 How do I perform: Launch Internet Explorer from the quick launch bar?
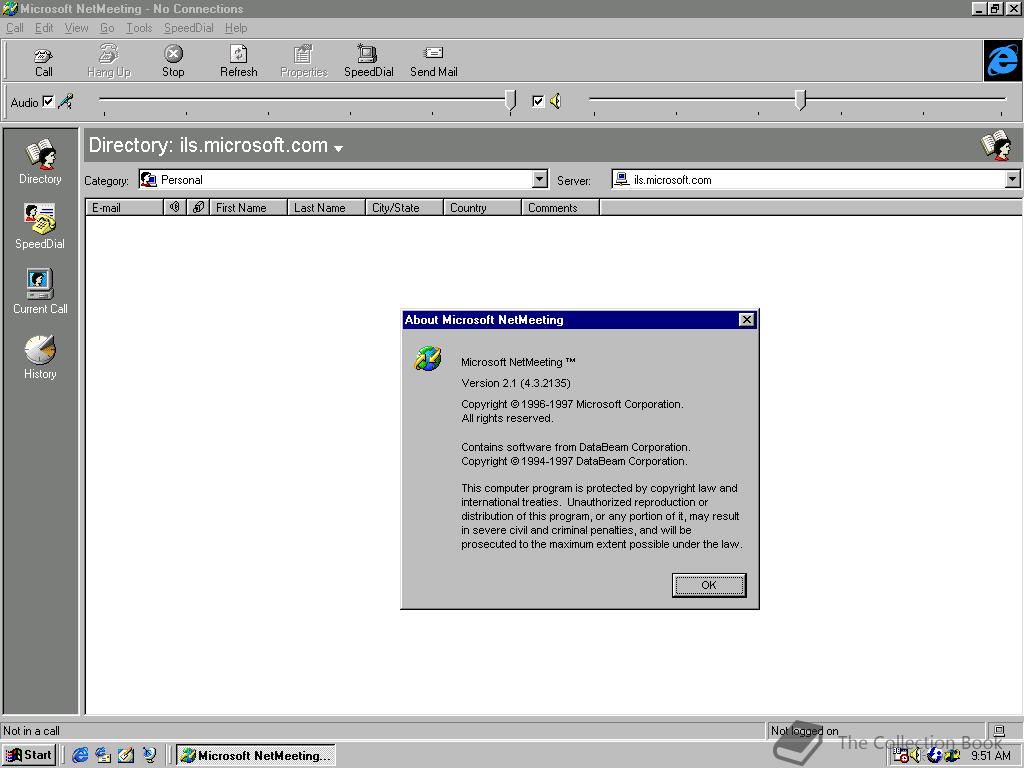[x=80, y=755]
